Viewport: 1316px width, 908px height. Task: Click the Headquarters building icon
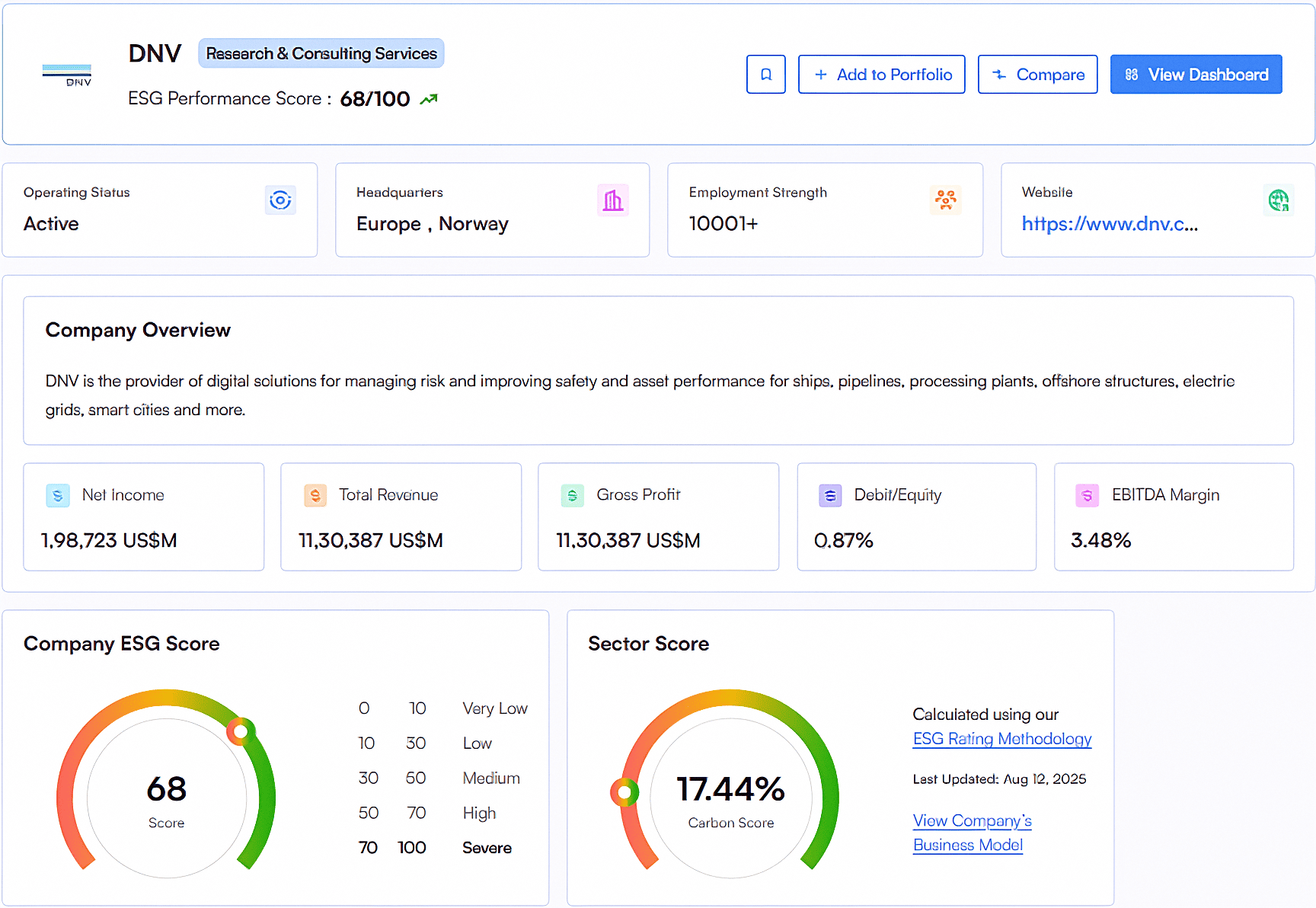613,200
